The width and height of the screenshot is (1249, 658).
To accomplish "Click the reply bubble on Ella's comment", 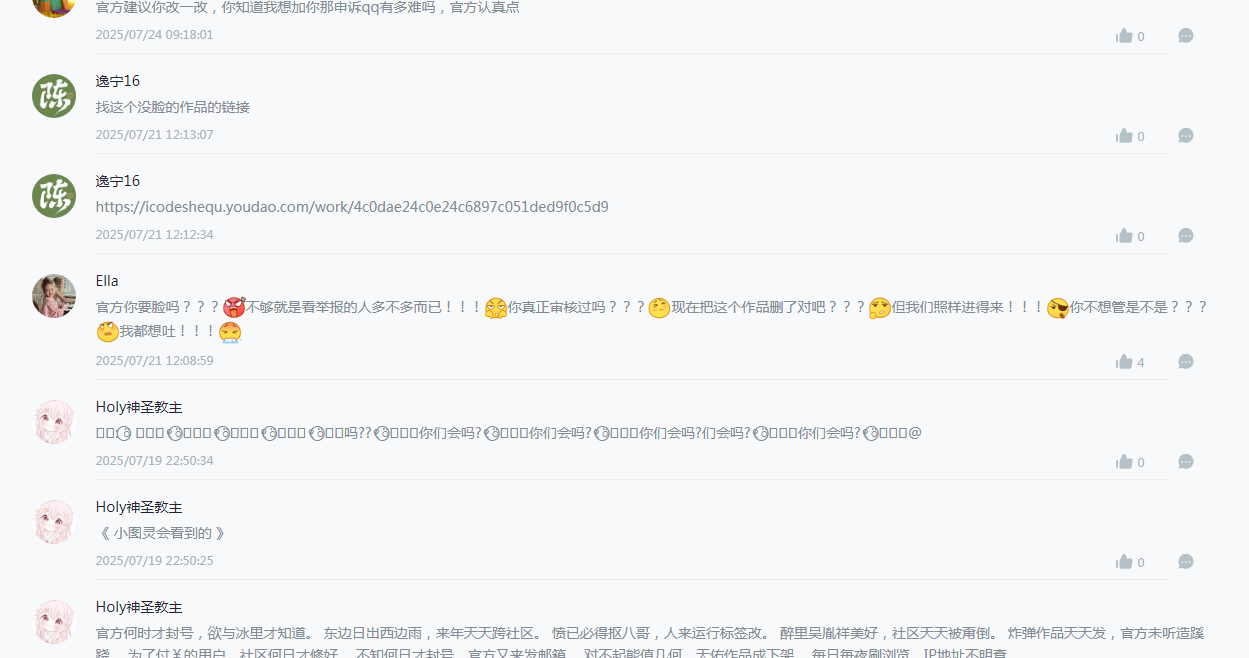I will [1186, 362].
